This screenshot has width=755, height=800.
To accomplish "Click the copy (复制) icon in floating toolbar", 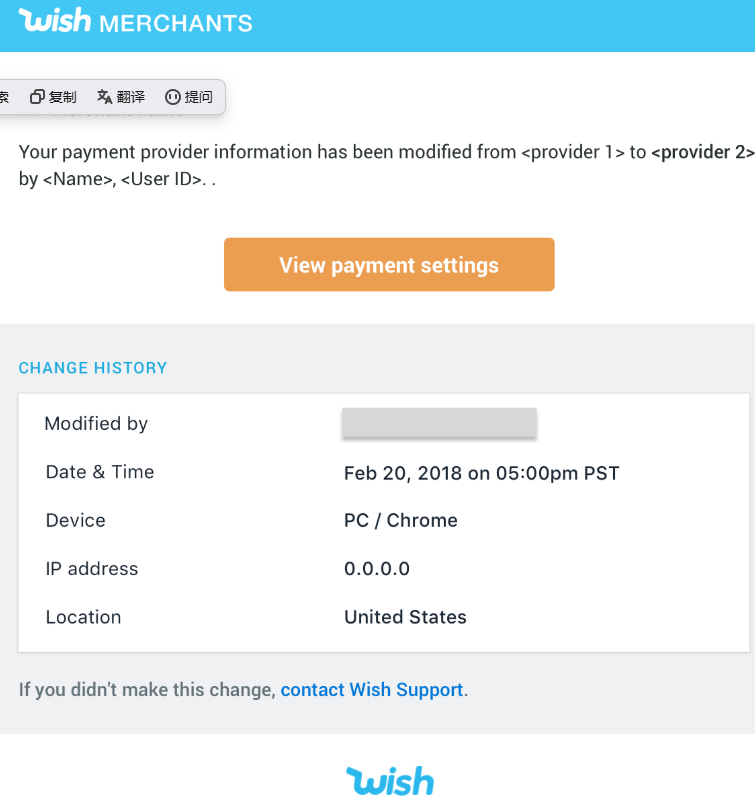I will pos(38,97).
